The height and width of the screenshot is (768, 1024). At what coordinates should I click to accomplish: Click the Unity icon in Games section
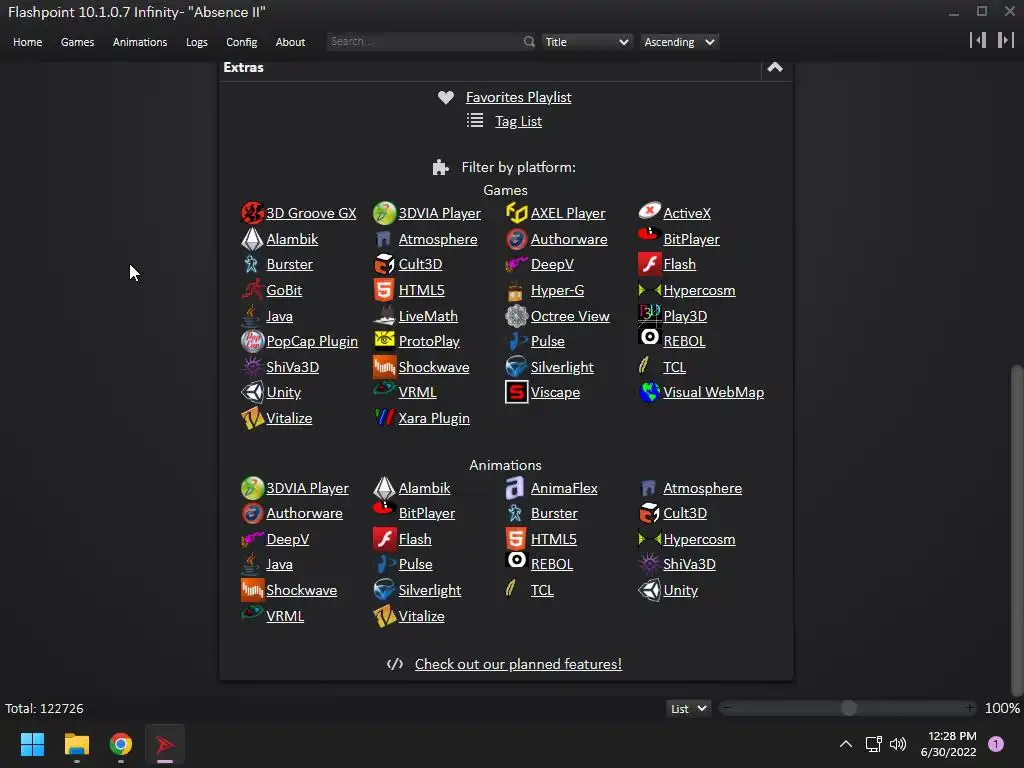pyautogui.click(x=252, y=392)
